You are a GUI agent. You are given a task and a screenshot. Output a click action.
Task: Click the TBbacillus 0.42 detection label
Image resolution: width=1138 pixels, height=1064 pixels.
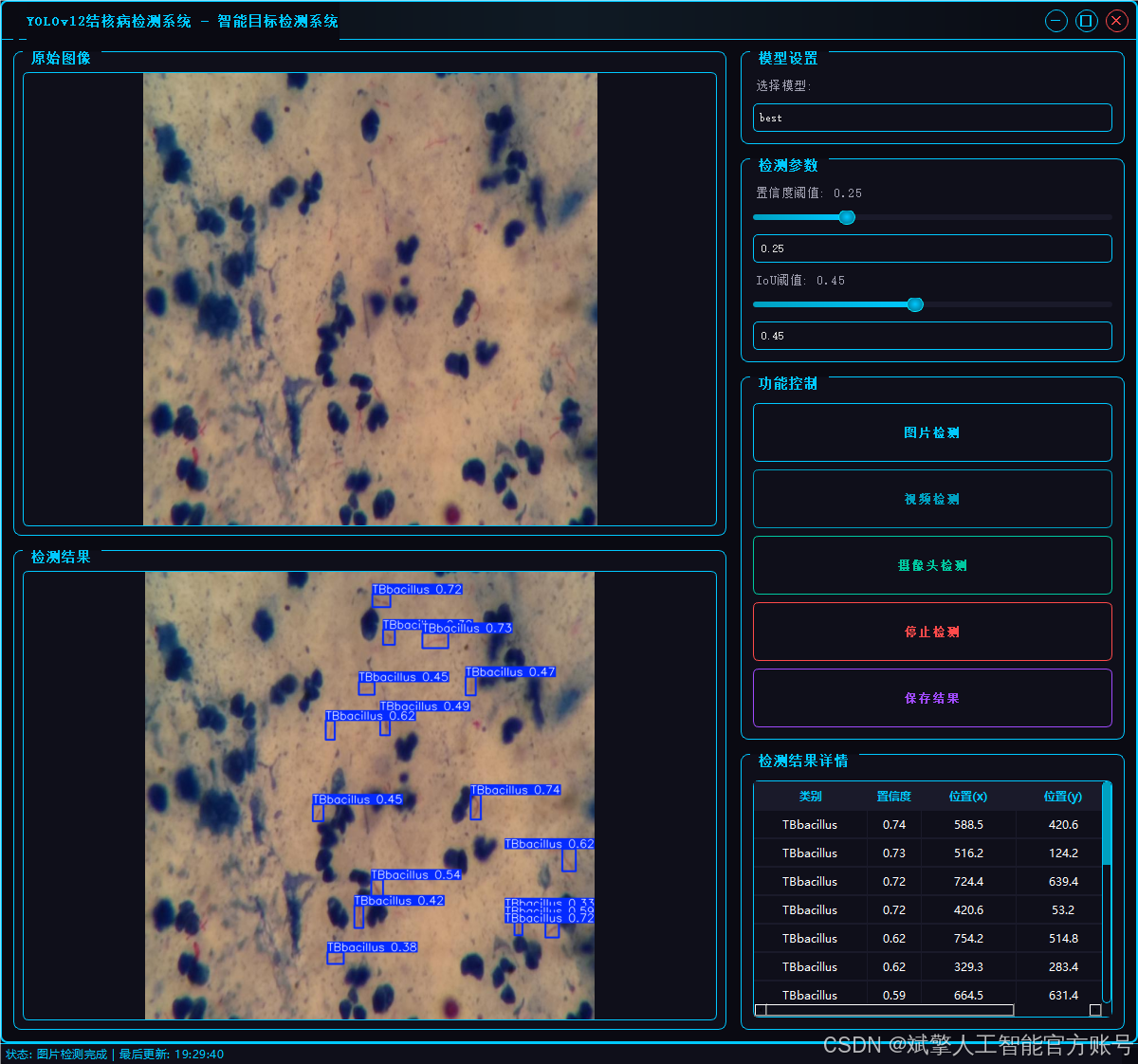pyautogui.click(x=399, y=901)
